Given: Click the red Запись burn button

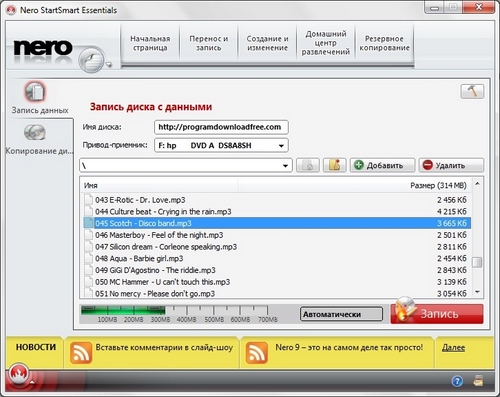Looking at the screenshot, I should pyautogui.click(x=437, y=313).
